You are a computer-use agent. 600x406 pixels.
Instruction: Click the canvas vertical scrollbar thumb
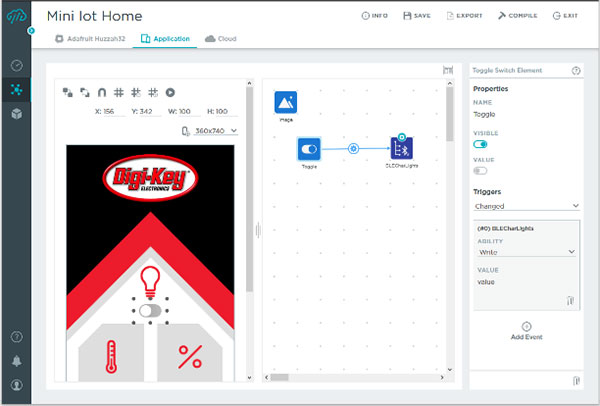point(450,114)
